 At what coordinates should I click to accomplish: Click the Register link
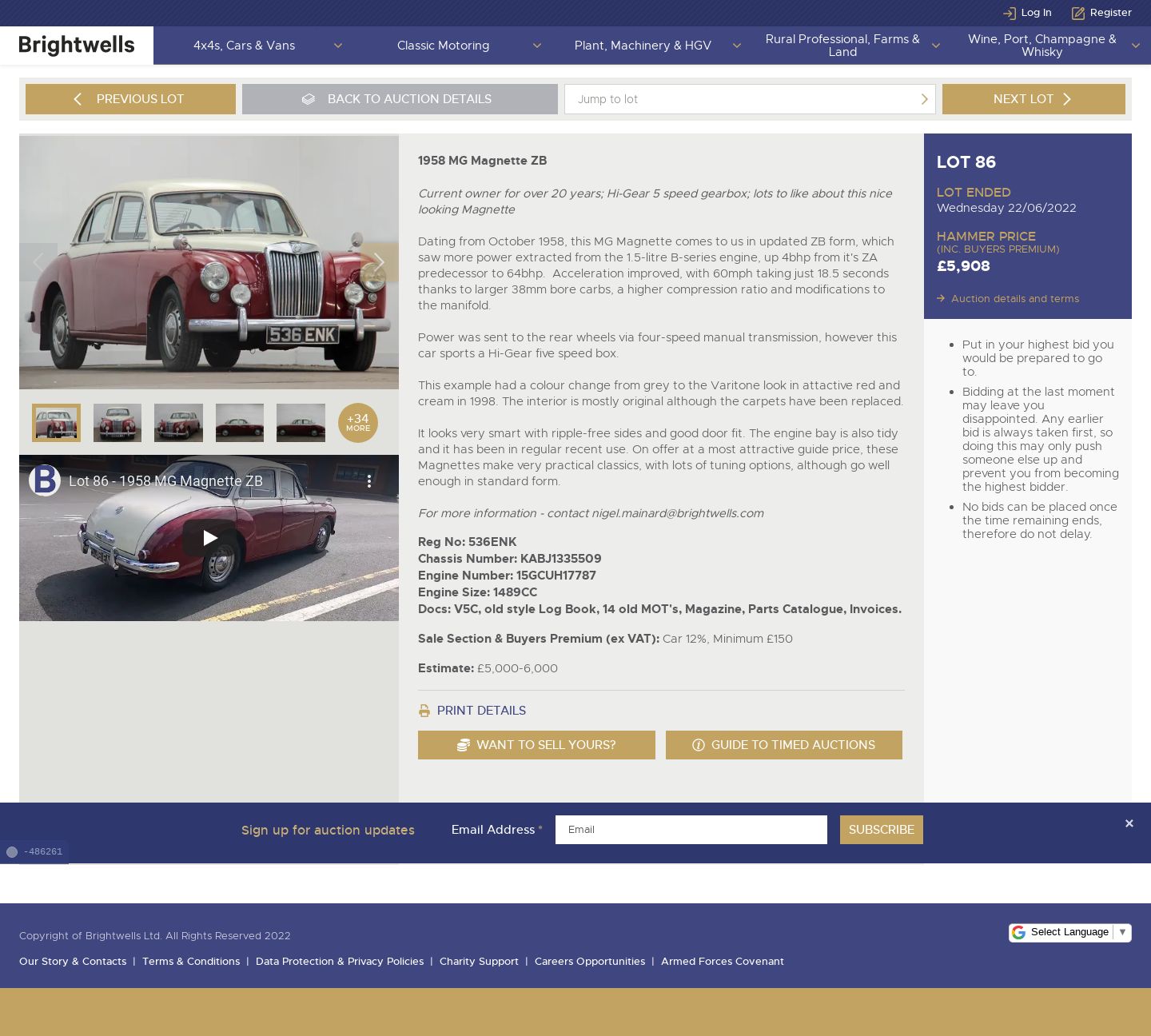(1111, 13)
